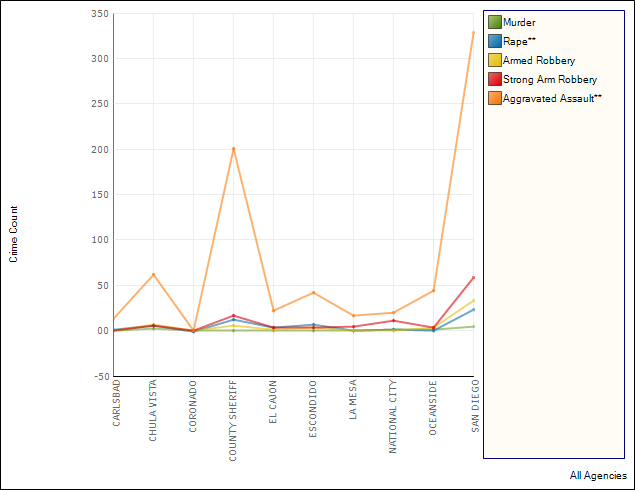
Task: Select the Murder legend label
Action: click(x=519, y=22)
